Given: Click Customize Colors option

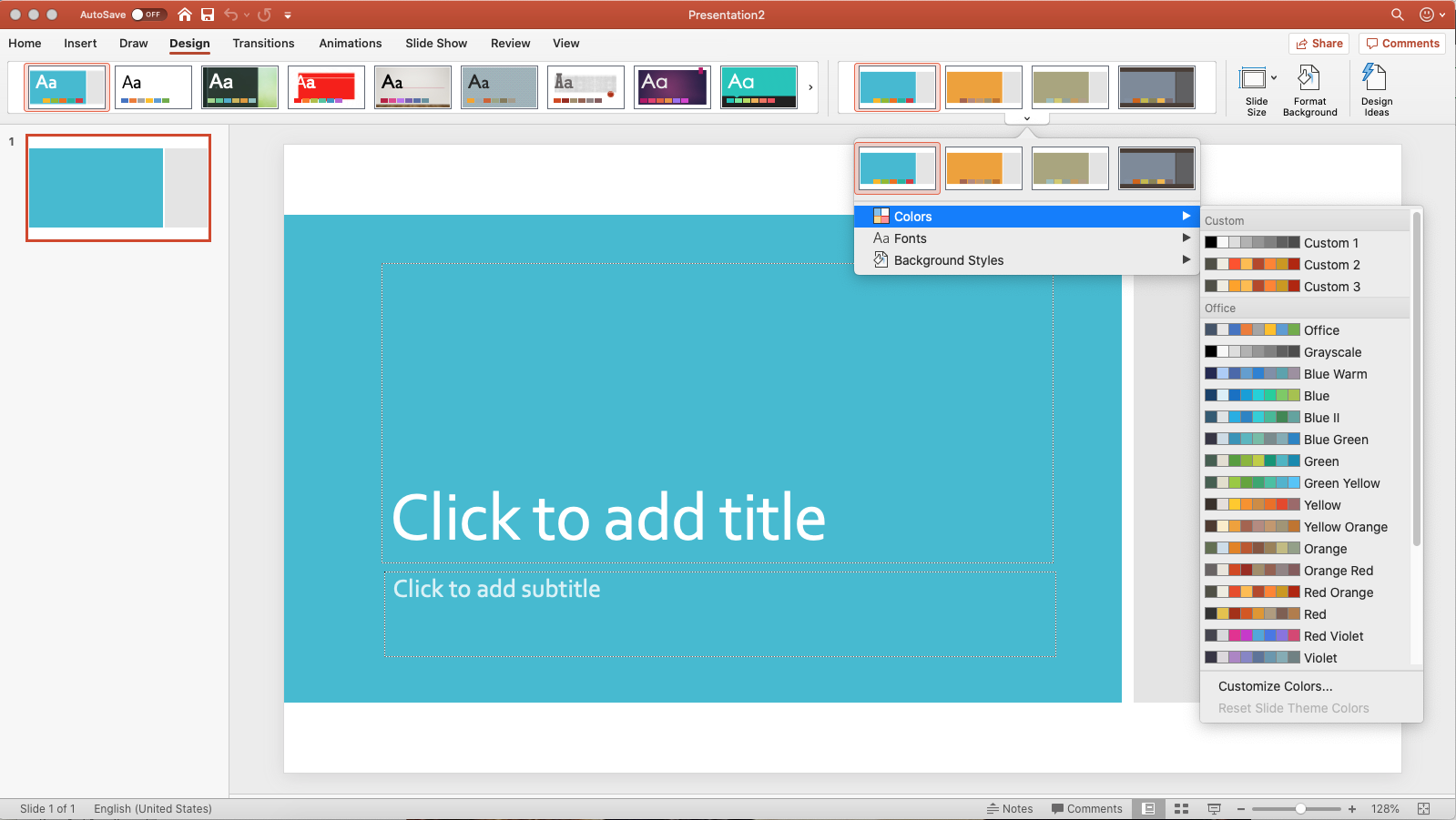Looking at the screenshot, I should click(1275, 686).
